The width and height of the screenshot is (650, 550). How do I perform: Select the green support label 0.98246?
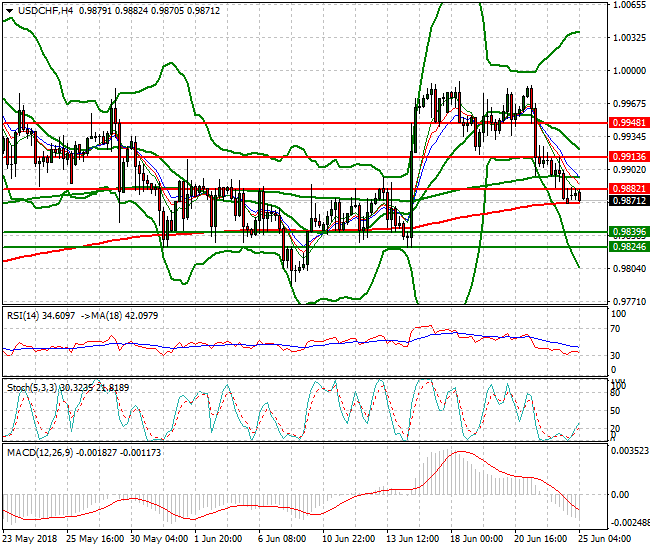coord(629,247)
